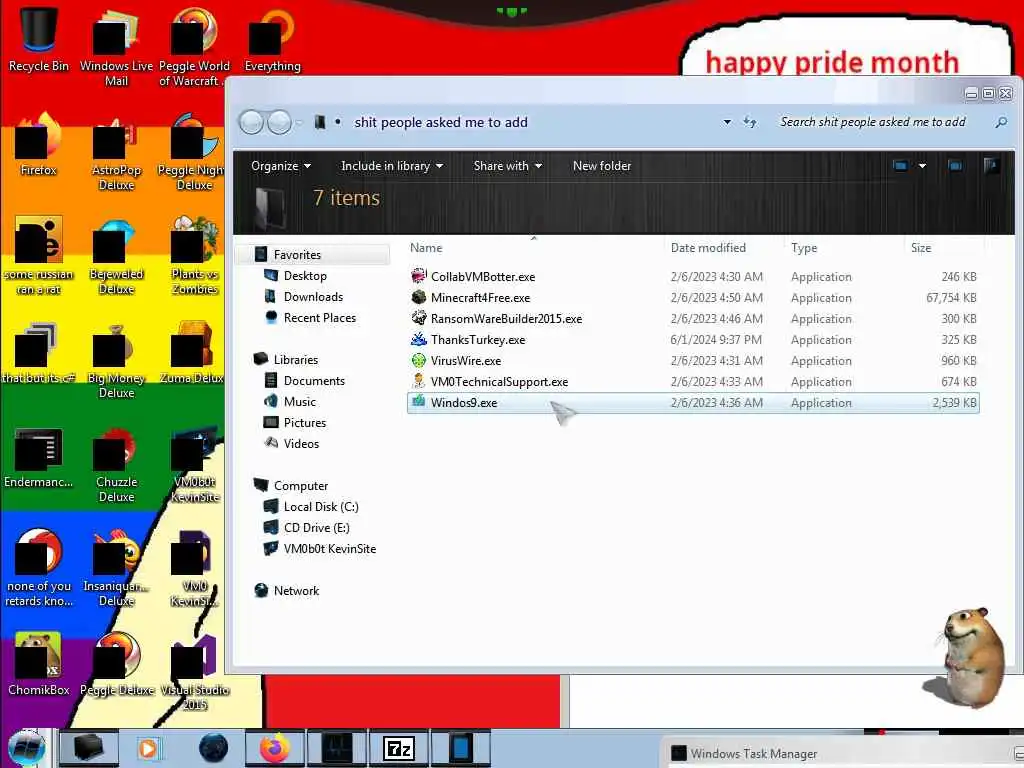Open Recent Places in navigation pane
Image resolution: width=1024 pixels, height=768 pixels.
(319, 317)
